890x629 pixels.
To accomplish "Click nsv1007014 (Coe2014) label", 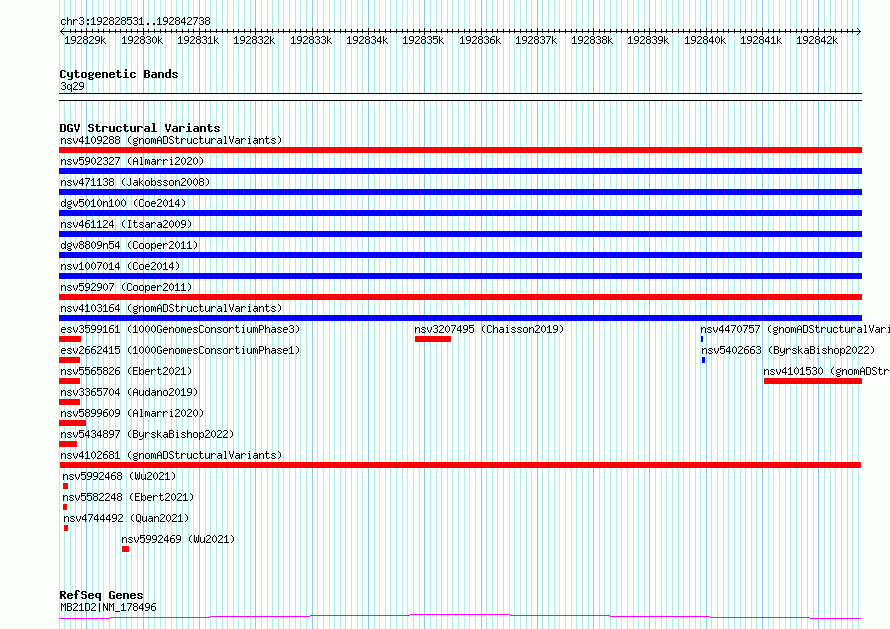I will [x=120, y=266].
